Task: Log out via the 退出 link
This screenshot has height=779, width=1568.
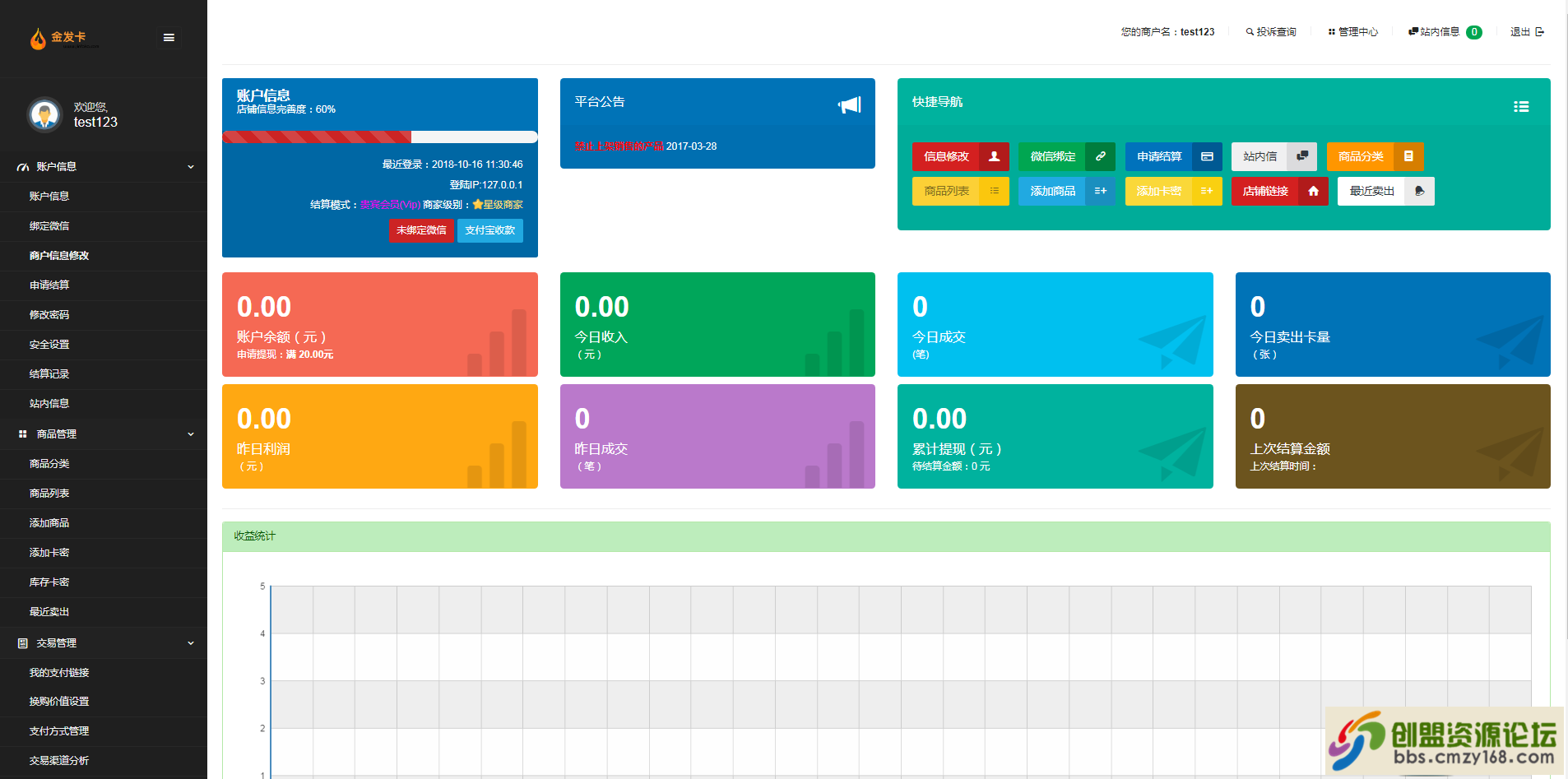Action: pos(1527,32)
